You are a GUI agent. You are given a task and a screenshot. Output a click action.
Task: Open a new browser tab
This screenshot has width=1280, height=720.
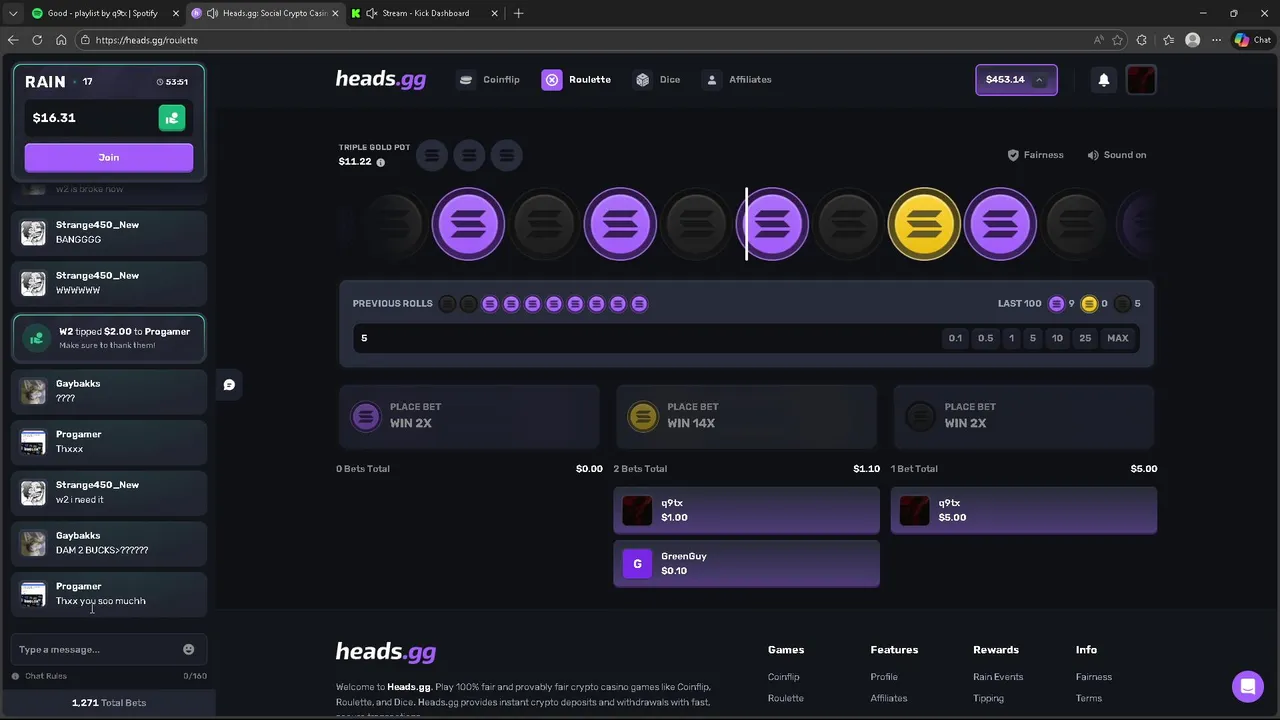coord(518,13)
